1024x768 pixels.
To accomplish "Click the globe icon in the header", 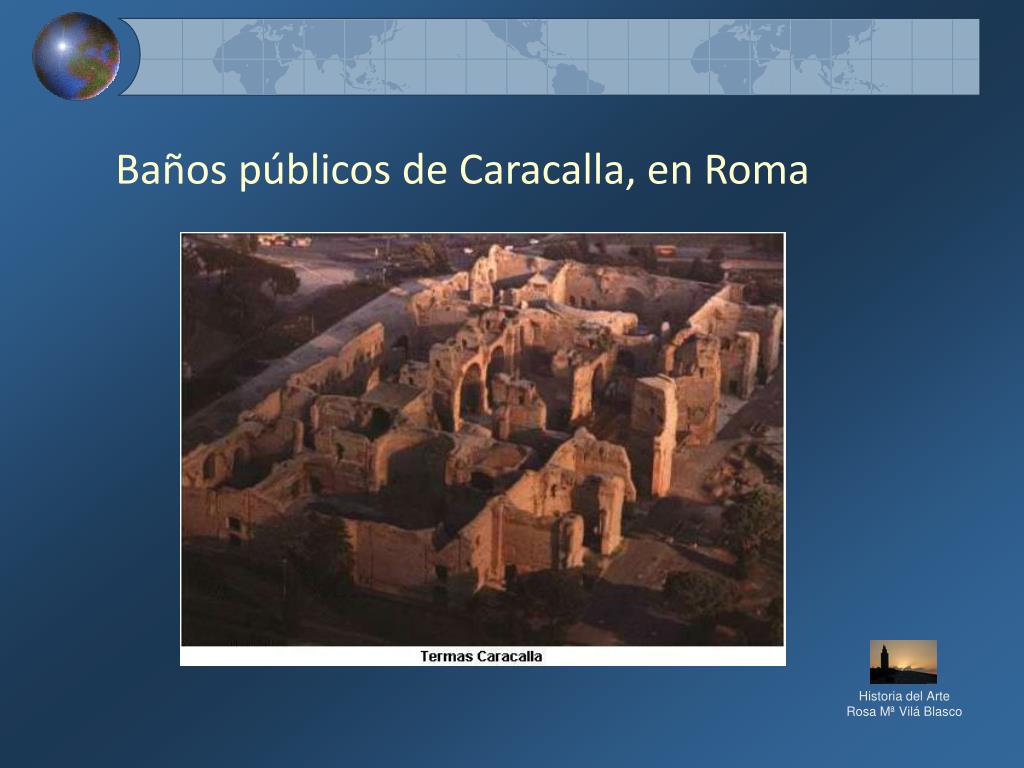I will click(x=76, y=56).
